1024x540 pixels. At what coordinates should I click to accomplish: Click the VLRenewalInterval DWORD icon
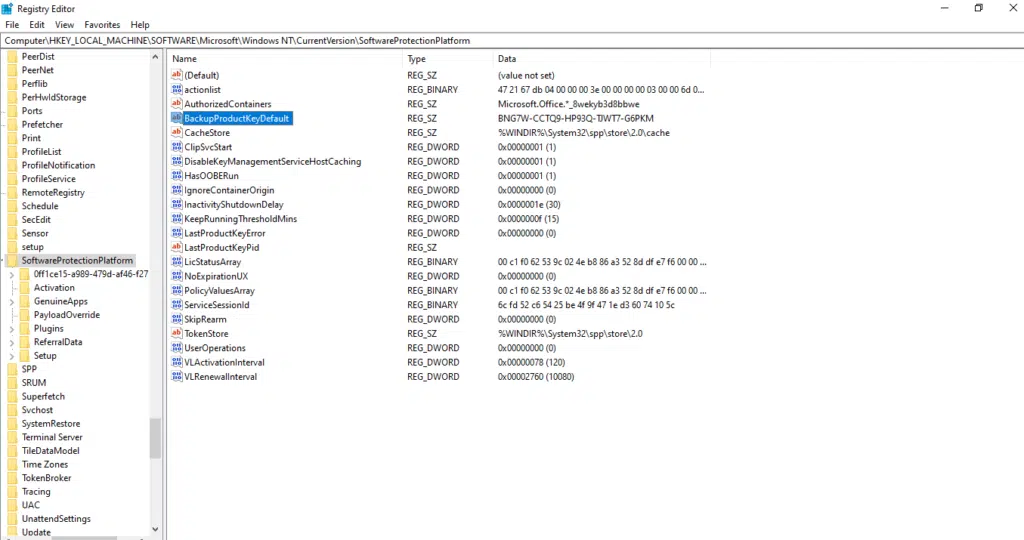176,377
